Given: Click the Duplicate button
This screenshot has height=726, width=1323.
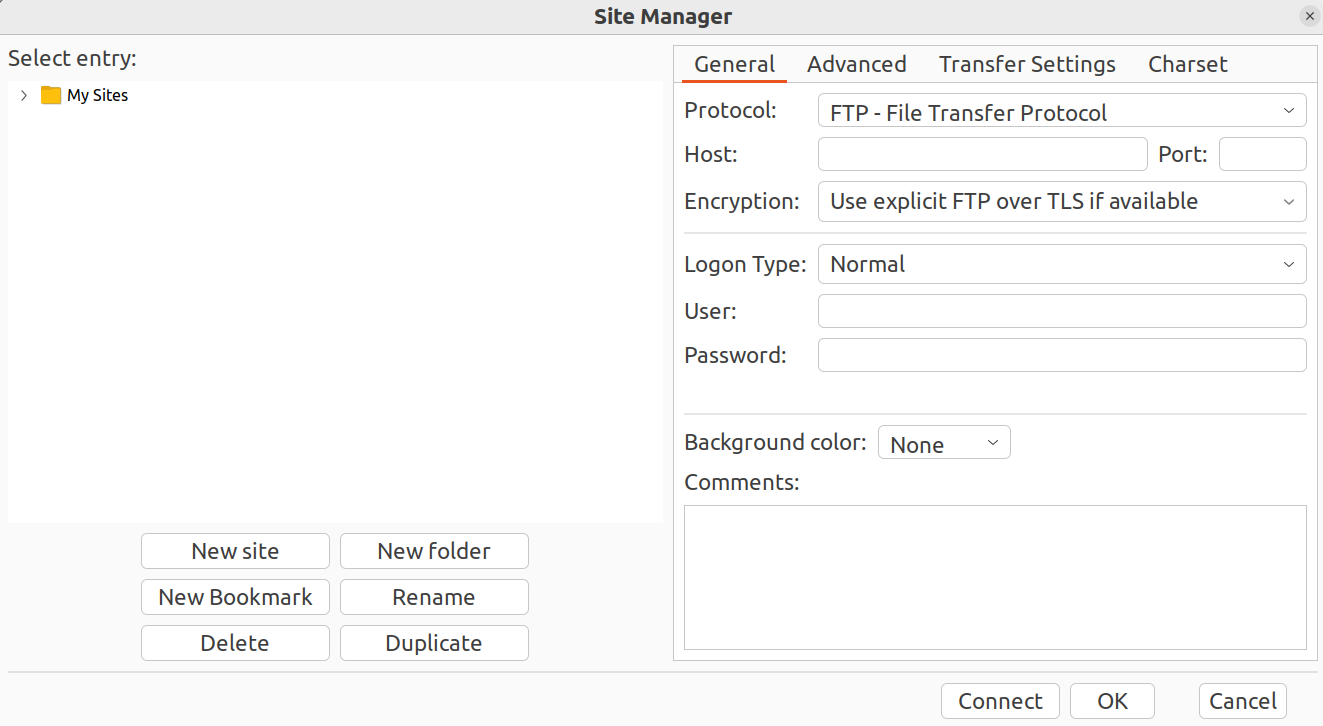Looking at the screenshot, I should click(x=434, y=643).
